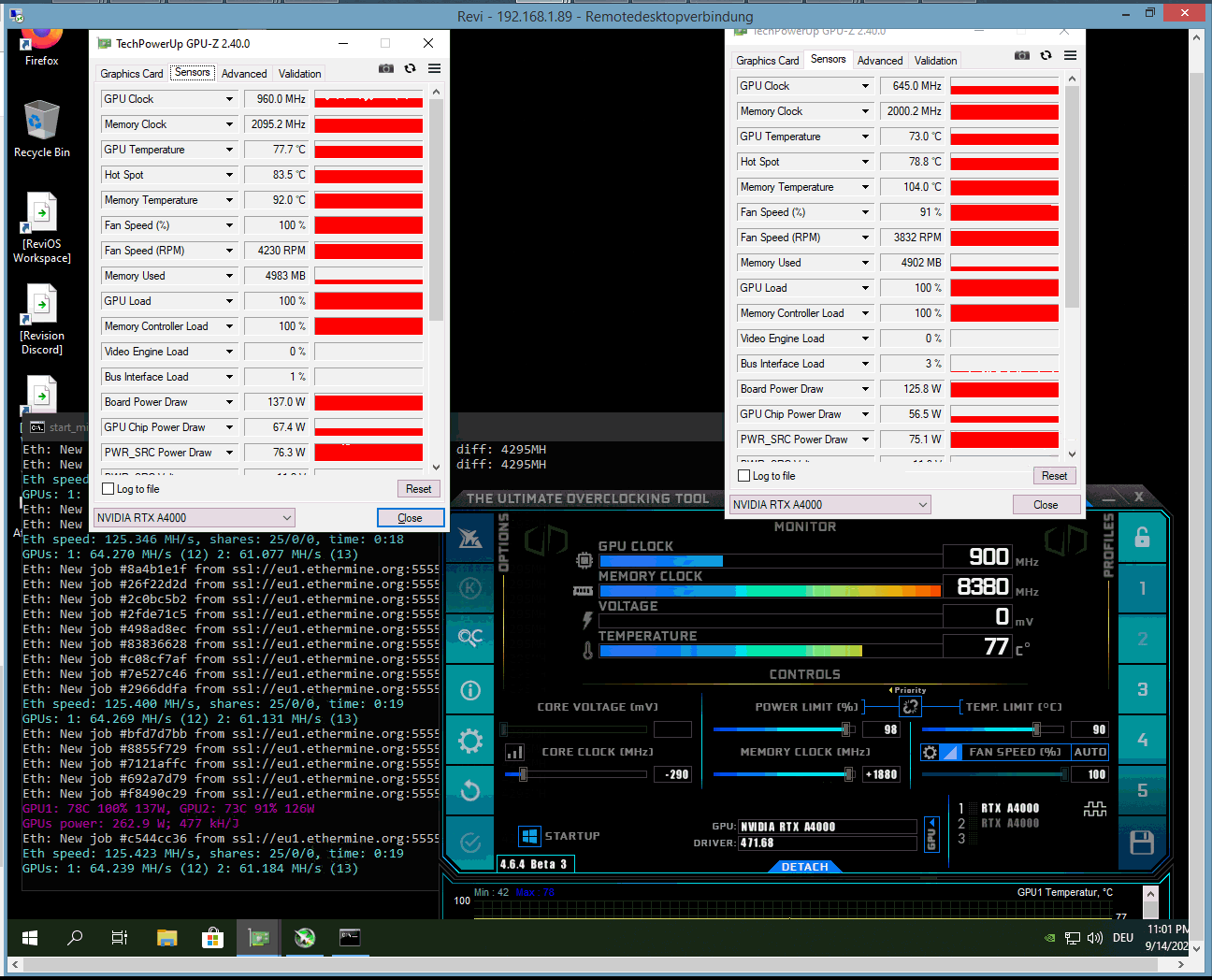
Task: Open GPU selector combo in left GPU-Z
Action: pos(195,517)
